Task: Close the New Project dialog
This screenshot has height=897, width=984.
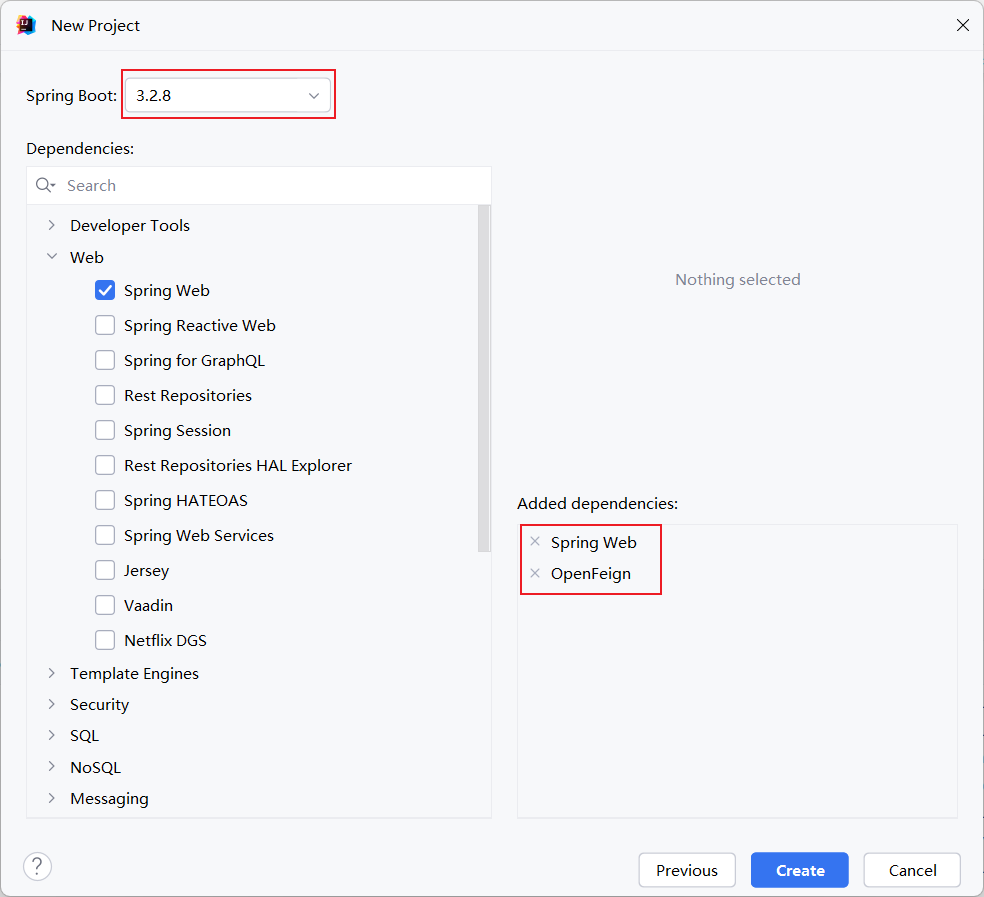Action: [963, 25]
